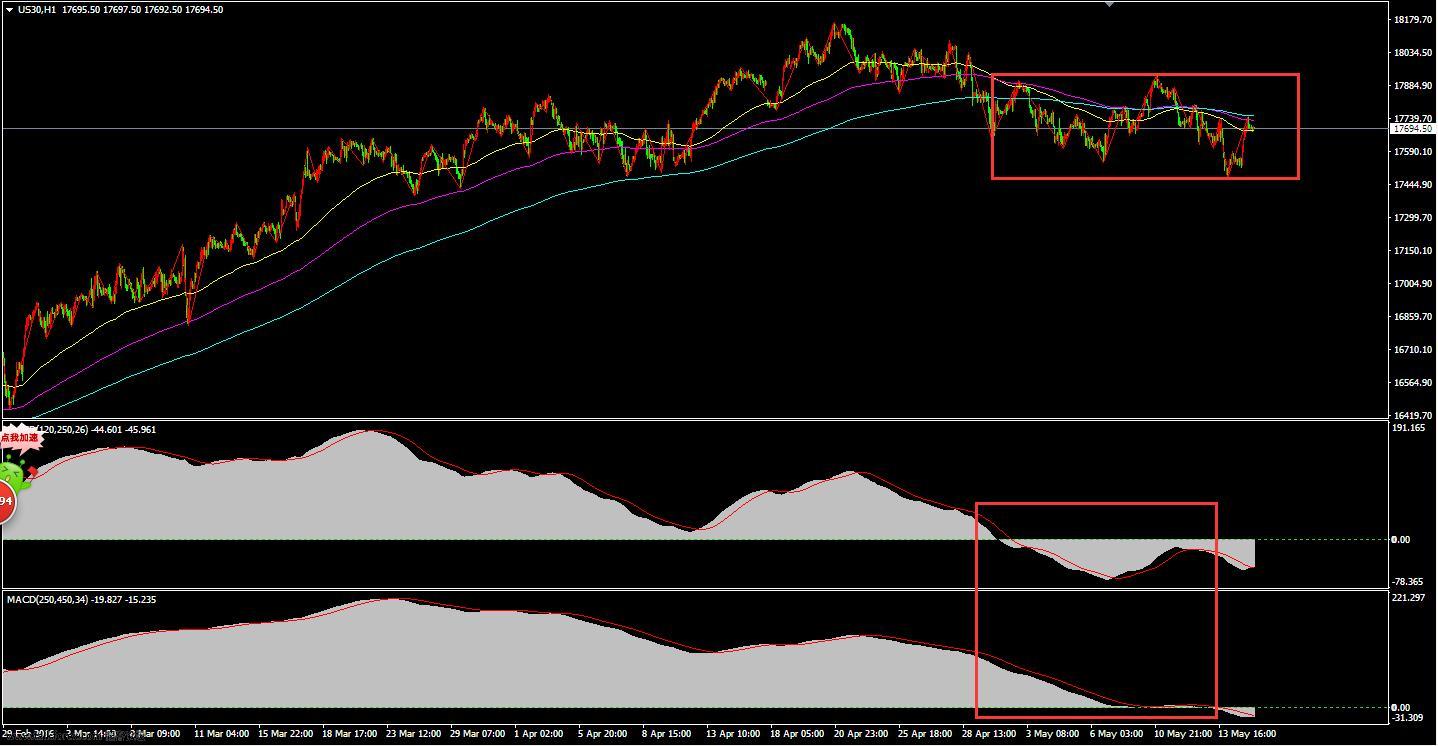Click the -31.309 lower MACD scale value

click(1408, 718)
